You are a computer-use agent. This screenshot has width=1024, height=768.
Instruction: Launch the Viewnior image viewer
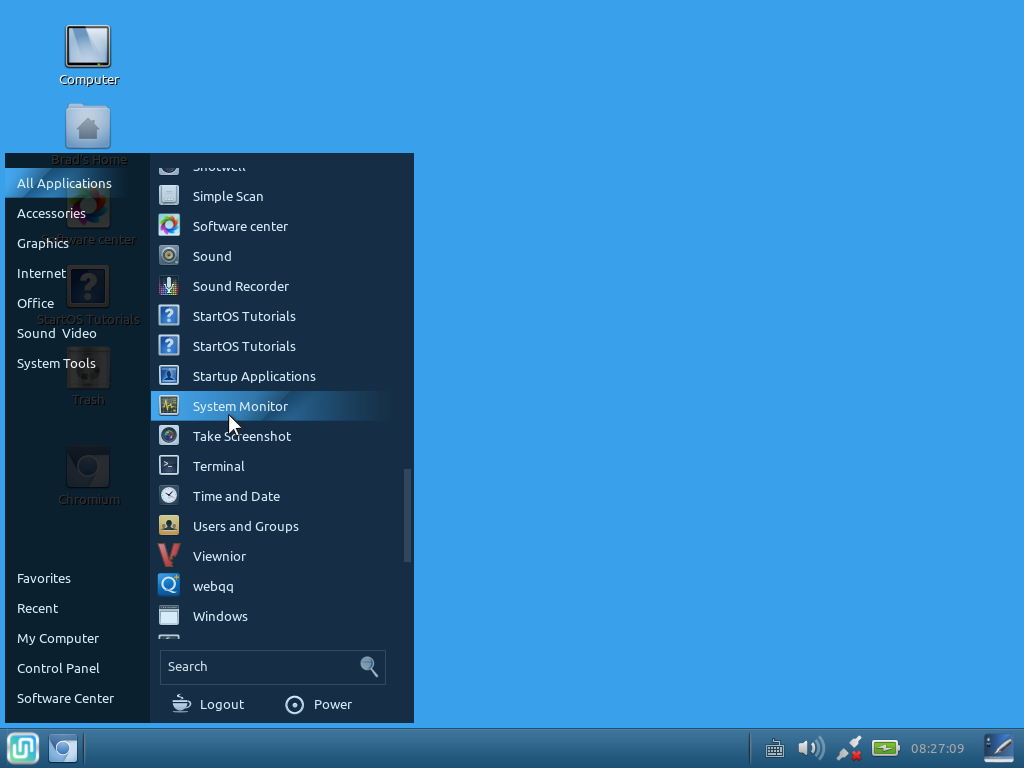point(274,556)
